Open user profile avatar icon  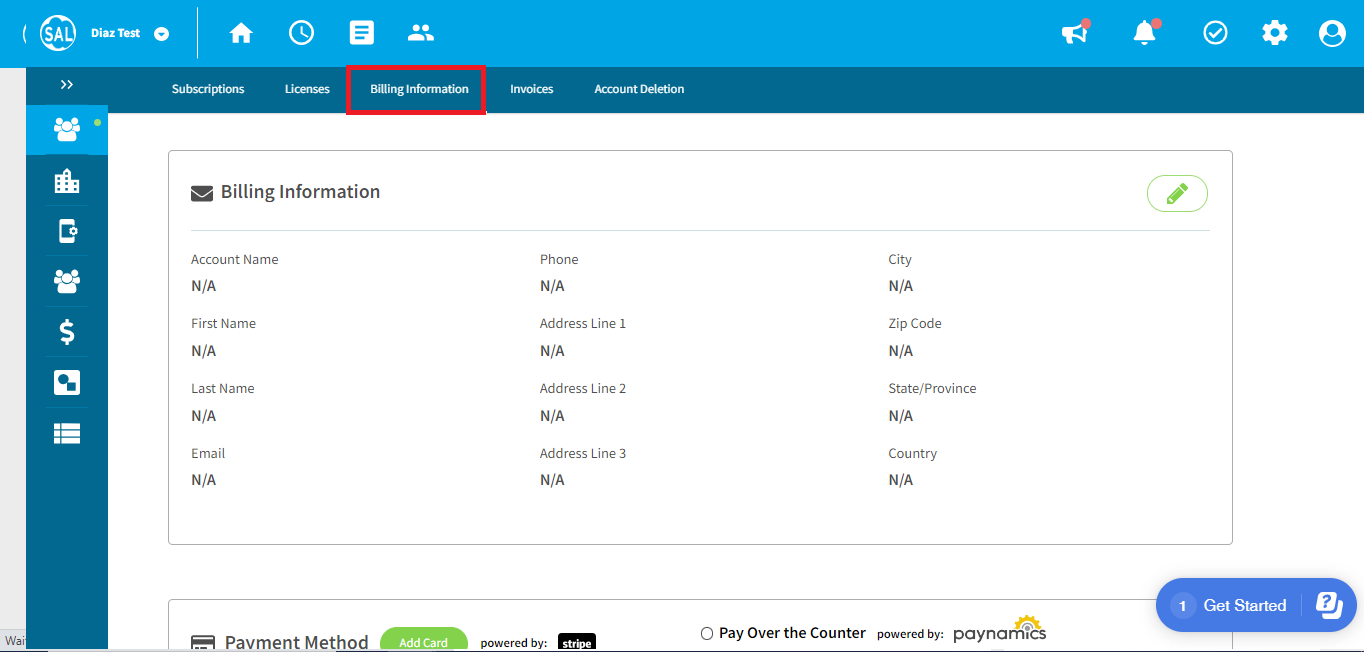tap(1332, 33)
